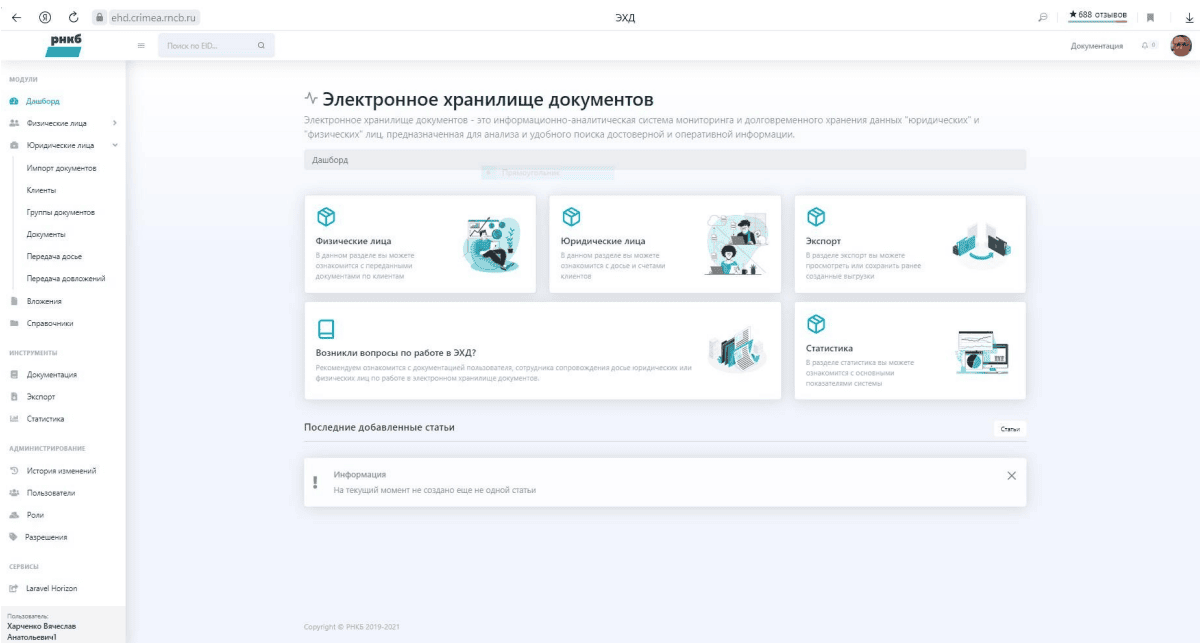
Task: Open the notifications bell icon
Action: pos(1145,46)
